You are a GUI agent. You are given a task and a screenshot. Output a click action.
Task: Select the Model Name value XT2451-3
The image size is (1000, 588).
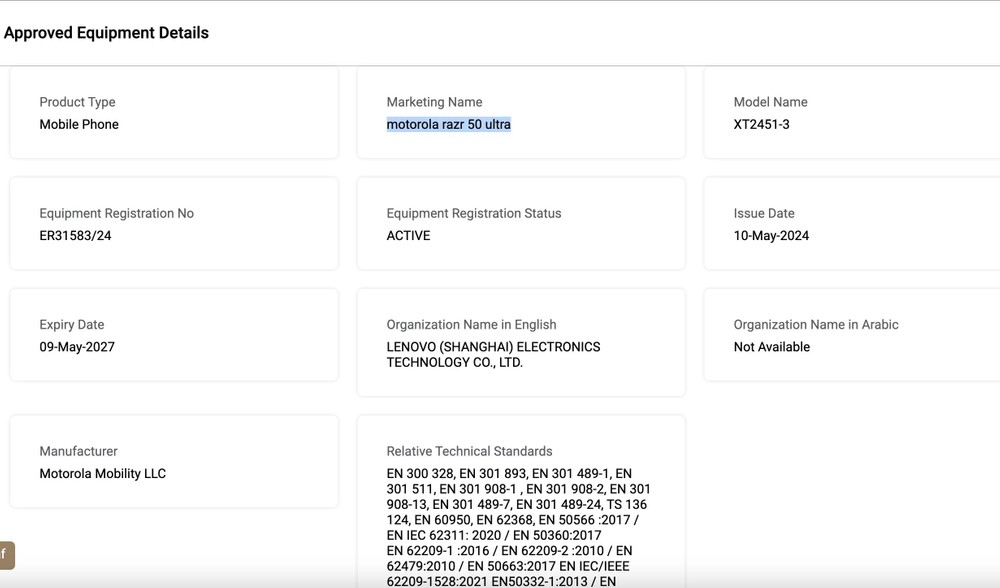(761, 124)
